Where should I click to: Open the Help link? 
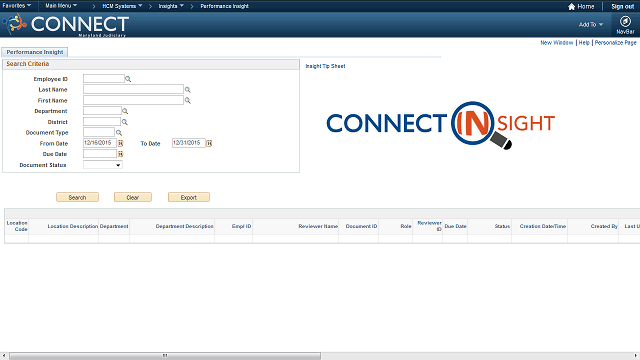584,42
